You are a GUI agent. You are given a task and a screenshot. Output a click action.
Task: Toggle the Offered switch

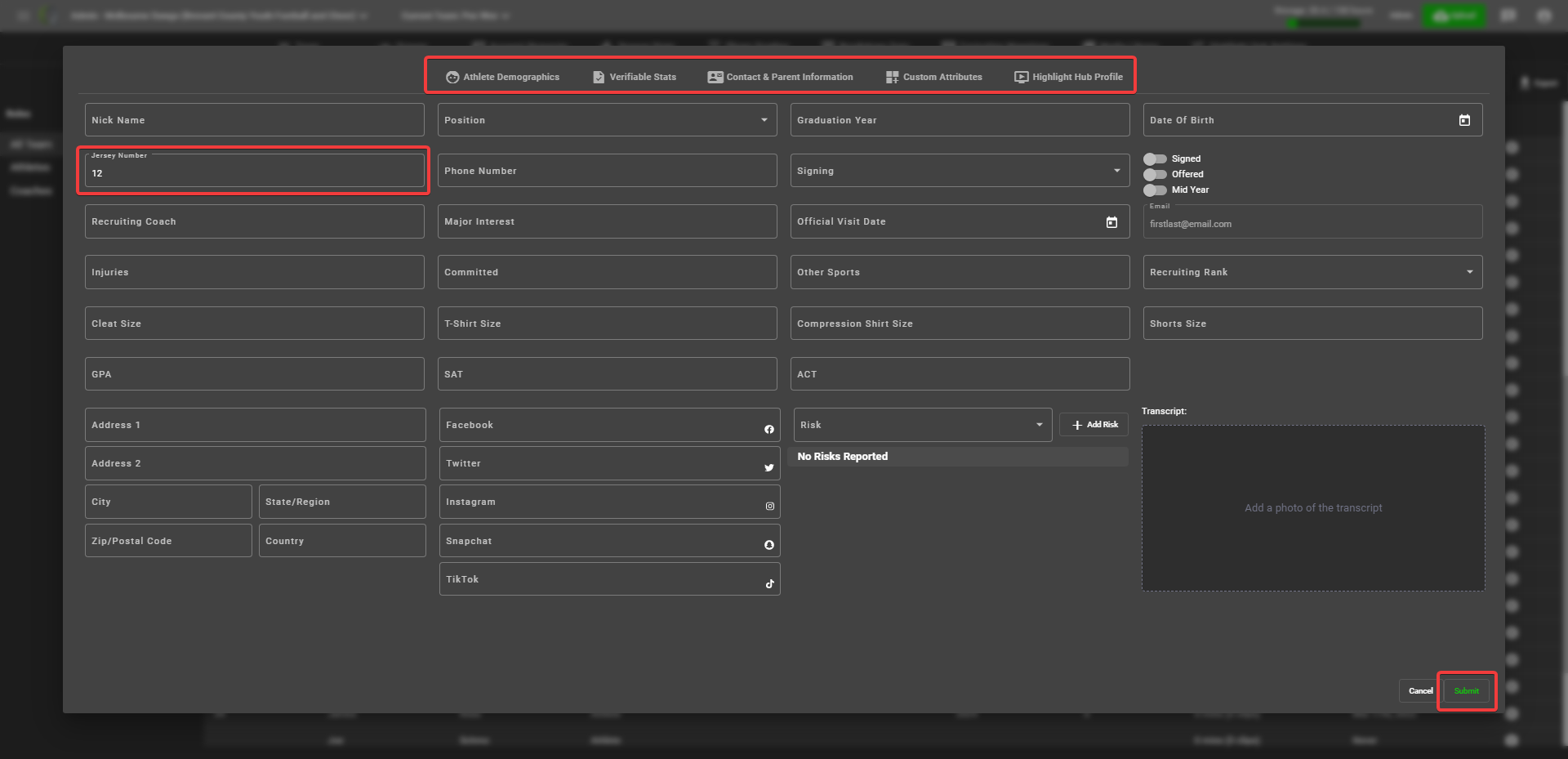1155,174
